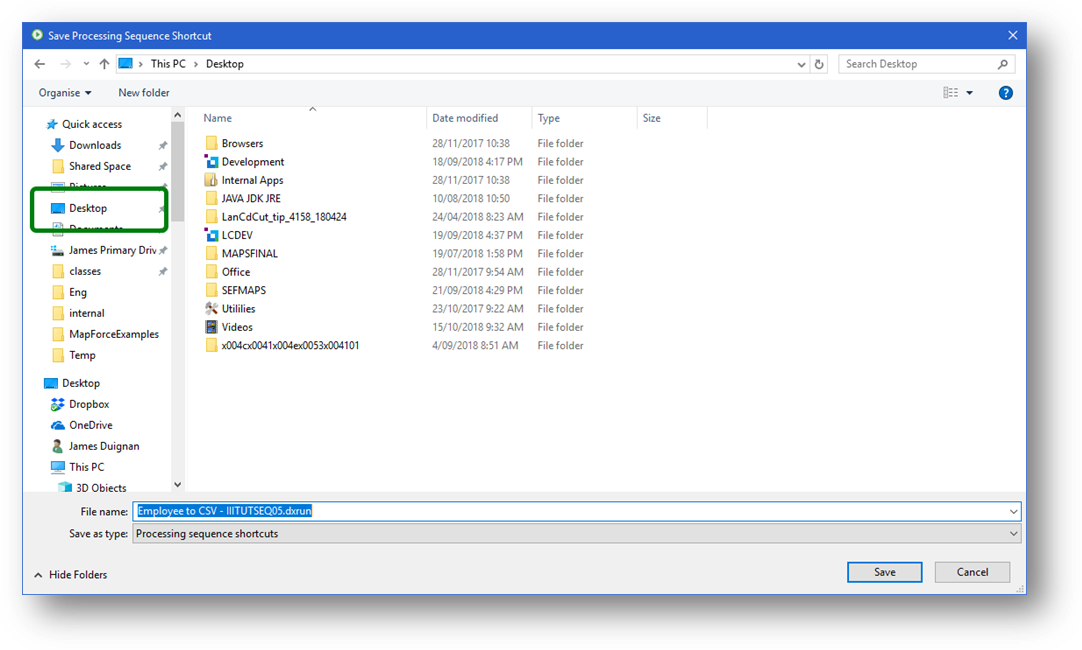Image resolution: width=1082 pixels, height=650 pixels.
Task: Select the Desktop root tree node
Action: pos(80,383)
